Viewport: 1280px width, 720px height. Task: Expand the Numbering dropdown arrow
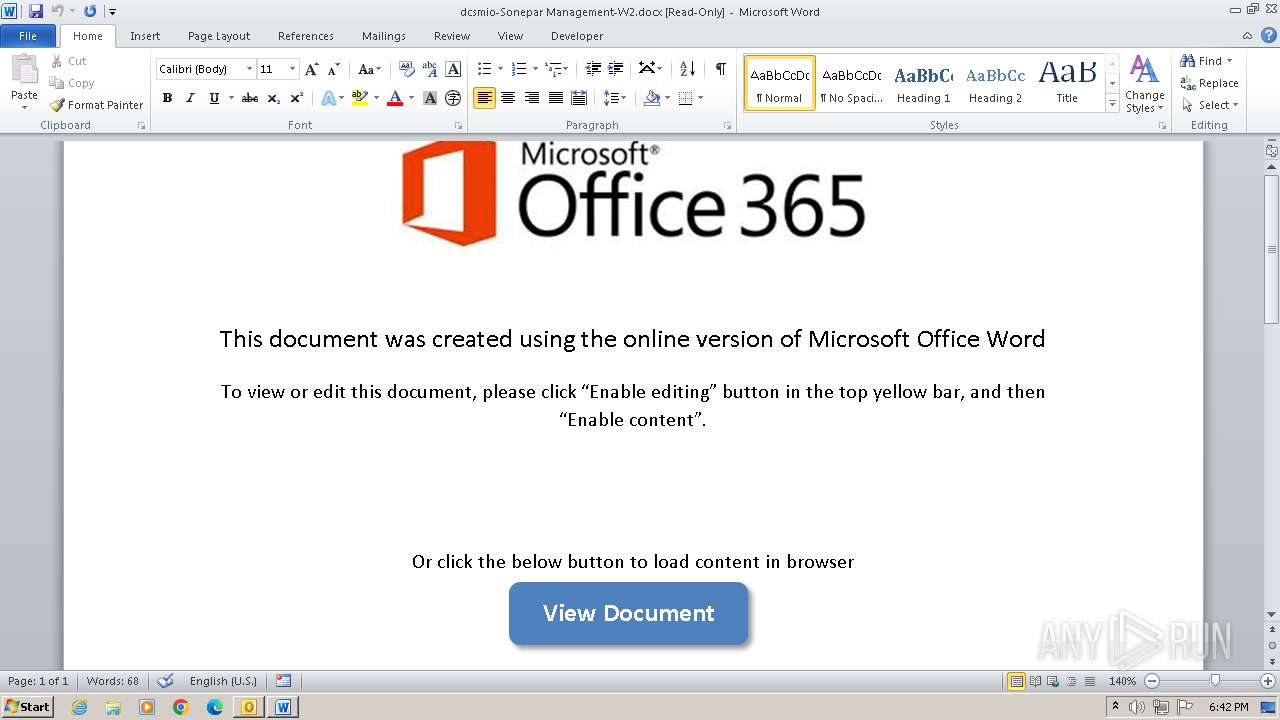coord(535,69)
